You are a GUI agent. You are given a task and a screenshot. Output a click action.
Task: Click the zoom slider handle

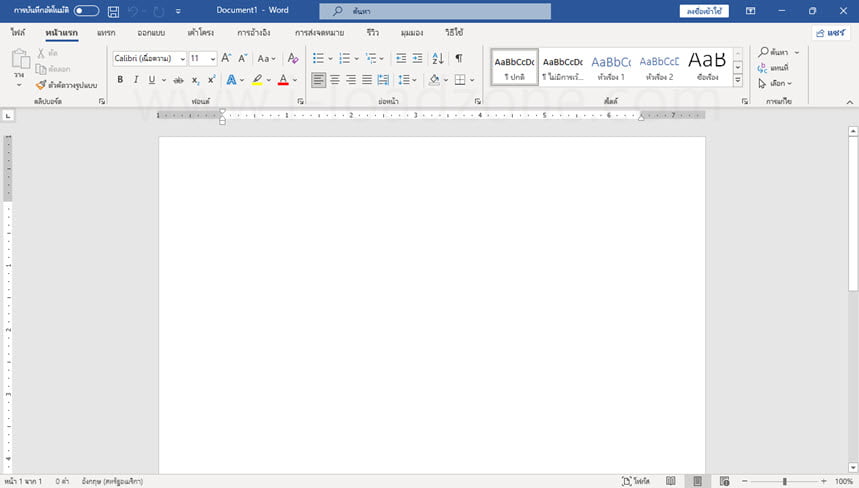pyautogui.click(x=784, y=481)
